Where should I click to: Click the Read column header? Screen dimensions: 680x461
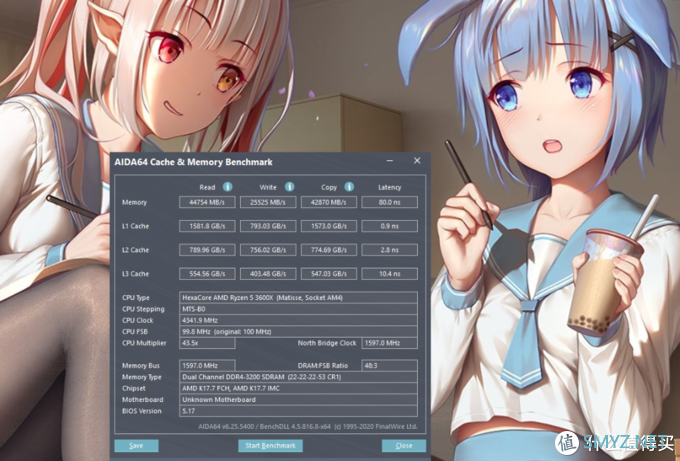click(207, 187)
